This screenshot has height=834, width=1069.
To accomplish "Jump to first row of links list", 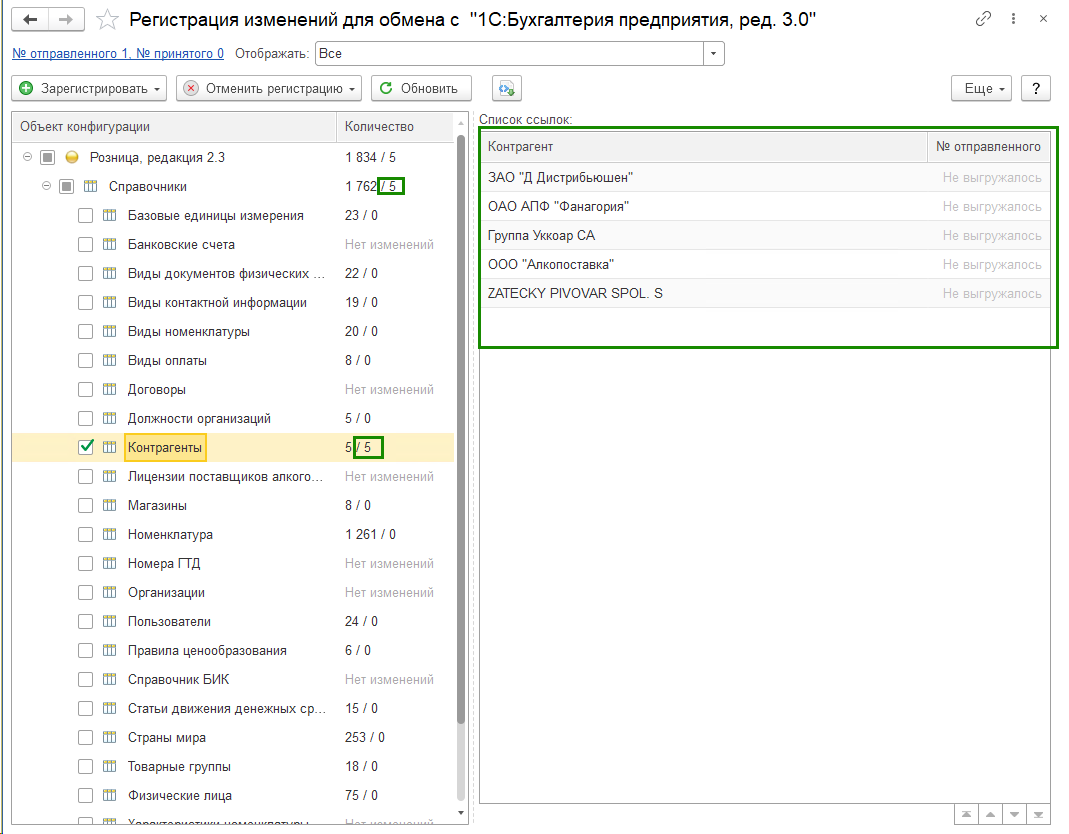I will pos(966,814).
